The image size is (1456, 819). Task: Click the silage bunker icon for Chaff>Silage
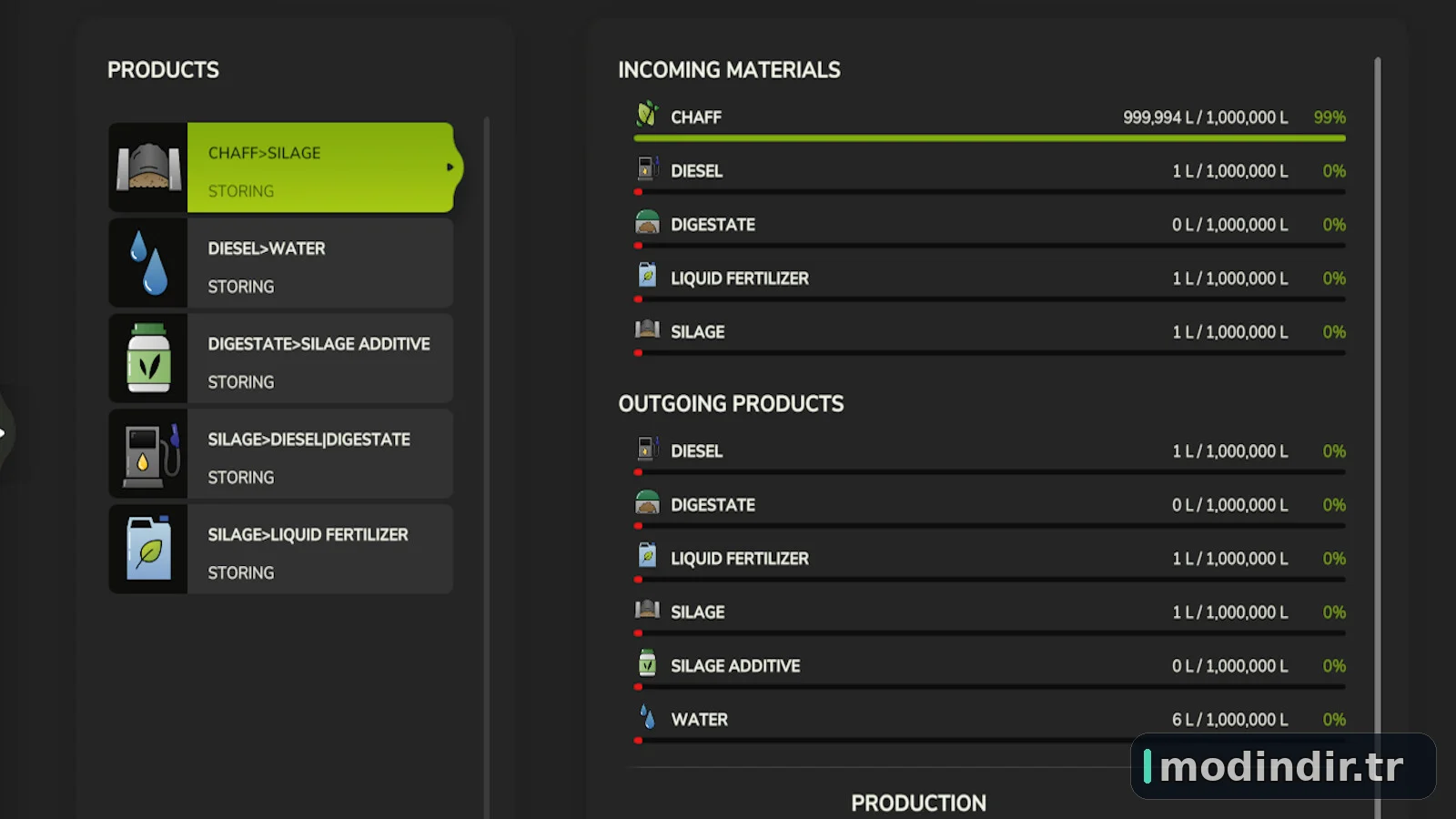(x=148, y=167)
